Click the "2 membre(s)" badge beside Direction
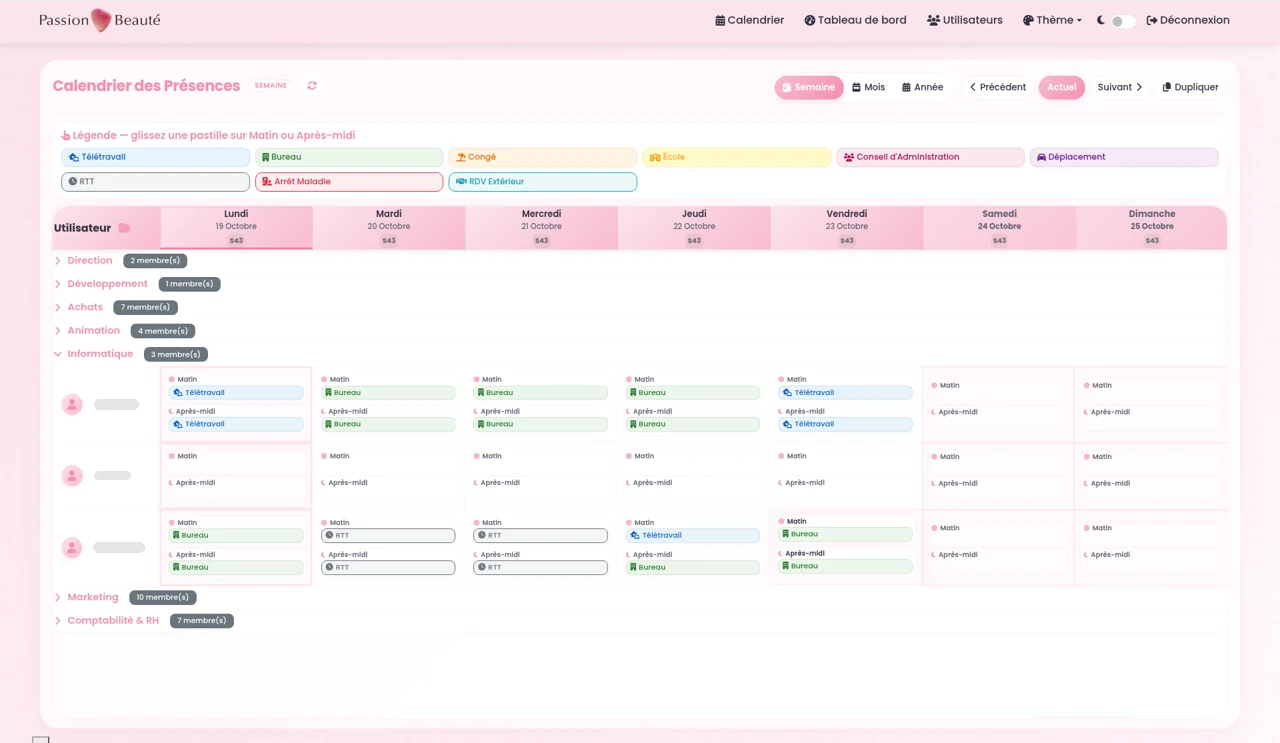This screenshot has height=743, width=1280. [155, 261]
